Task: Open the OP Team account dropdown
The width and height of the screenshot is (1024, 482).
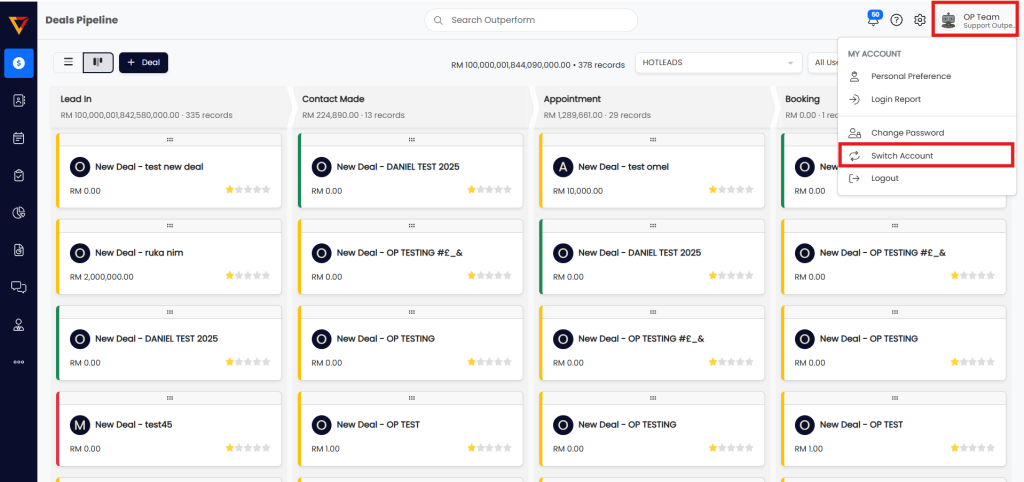Action: tap(975, 20)
